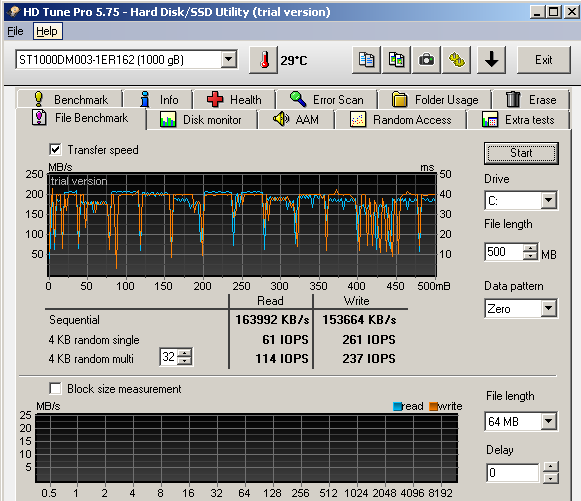Click the camera save screenshot icon
Screen dimensions: 581x501
[426, 60]
